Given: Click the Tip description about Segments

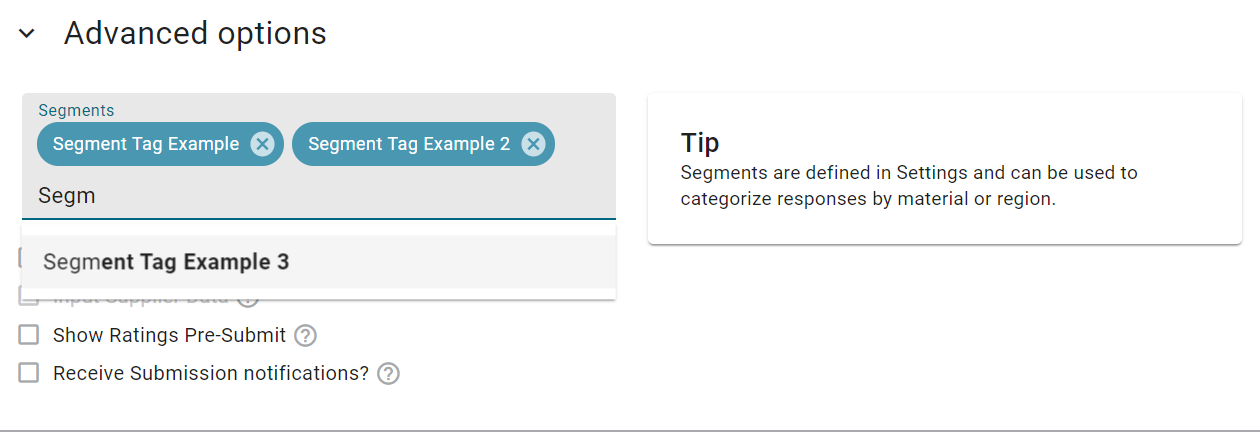Looking at the screenshot, I should [x=909, y=186].
